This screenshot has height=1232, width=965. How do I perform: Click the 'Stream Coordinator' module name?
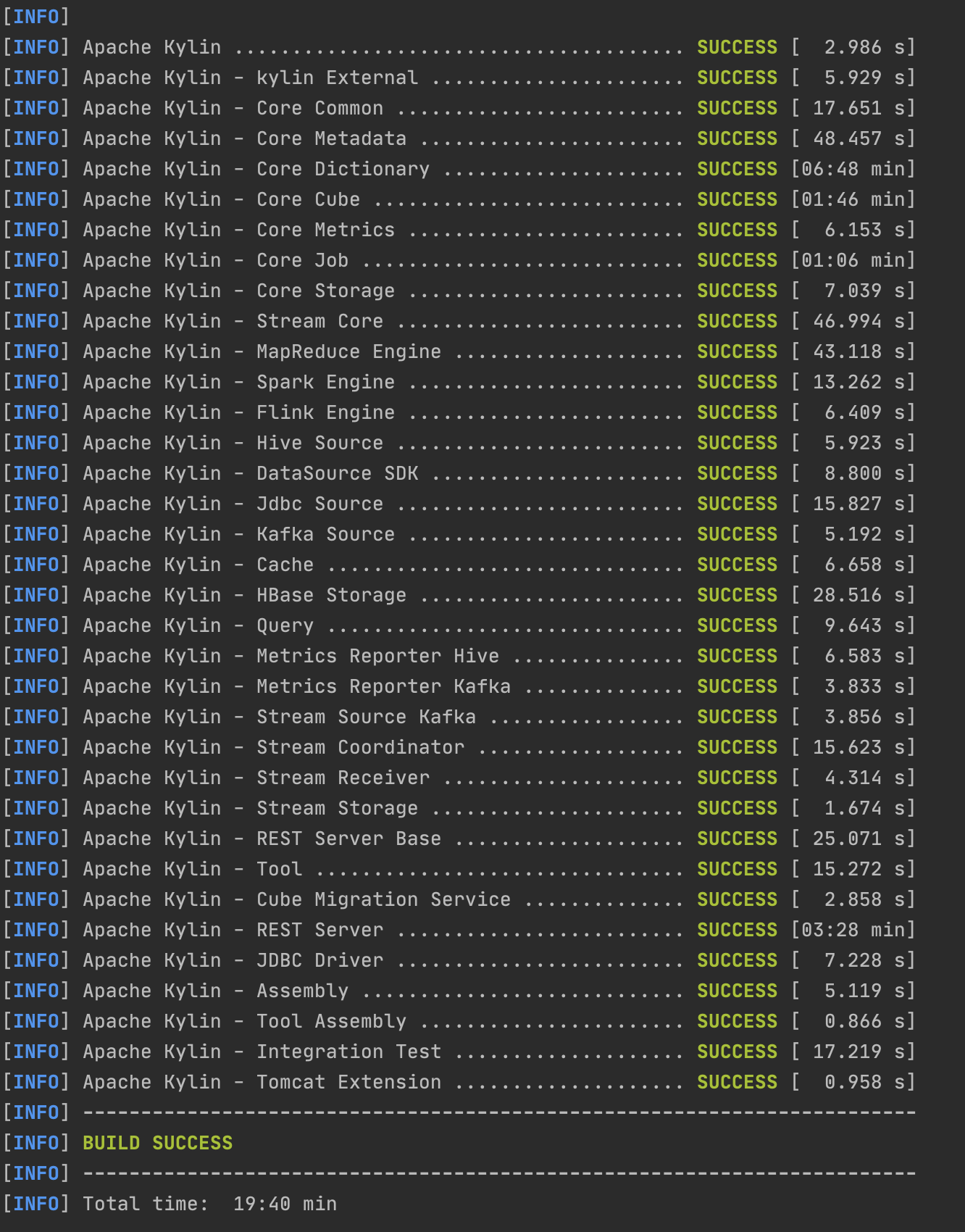[x=360, y=747]
